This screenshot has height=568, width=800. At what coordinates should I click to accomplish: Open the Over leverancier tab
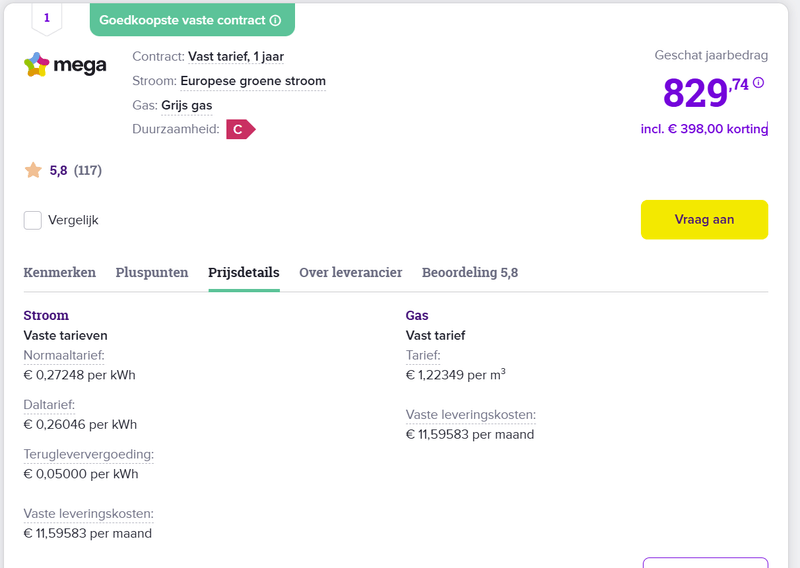[x=351, y=272]
